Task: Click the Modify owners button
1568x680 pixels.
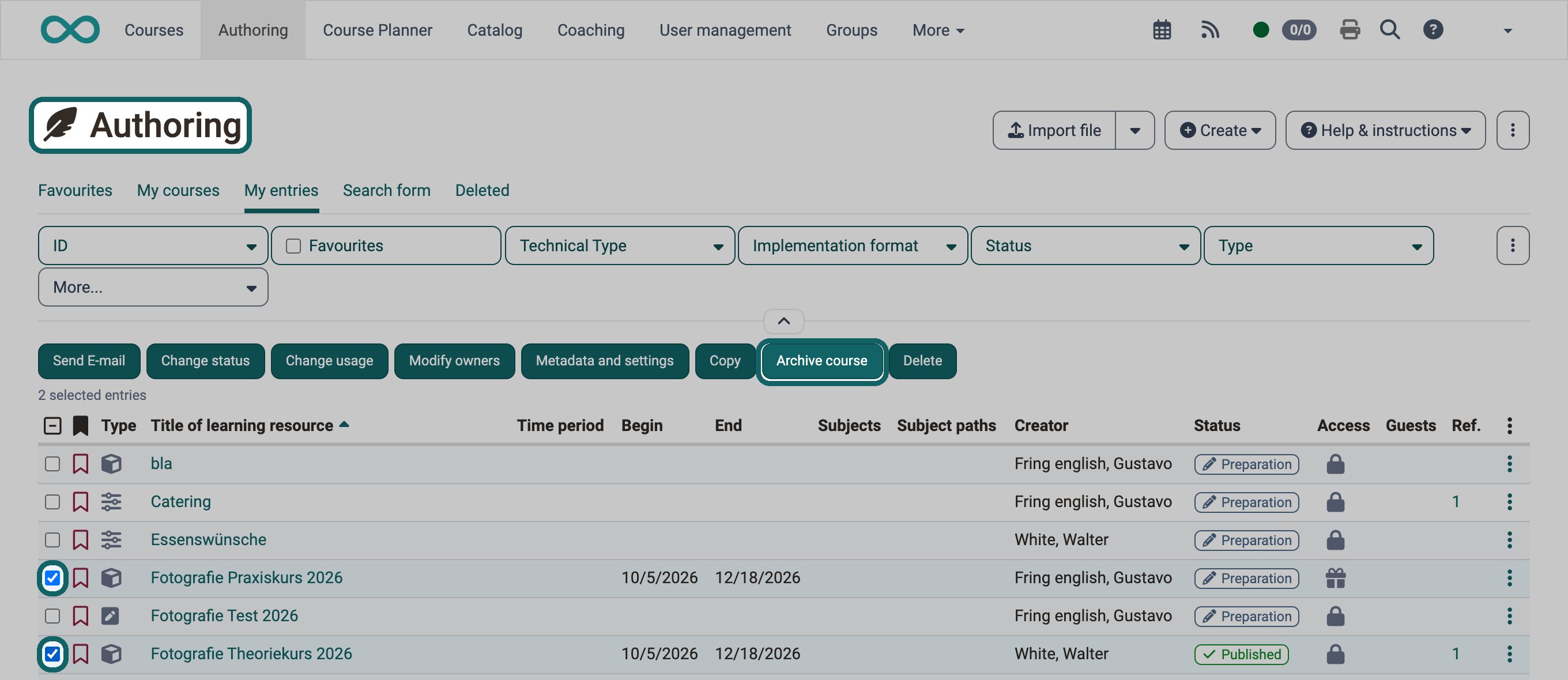Action: (x=454, y=361)
